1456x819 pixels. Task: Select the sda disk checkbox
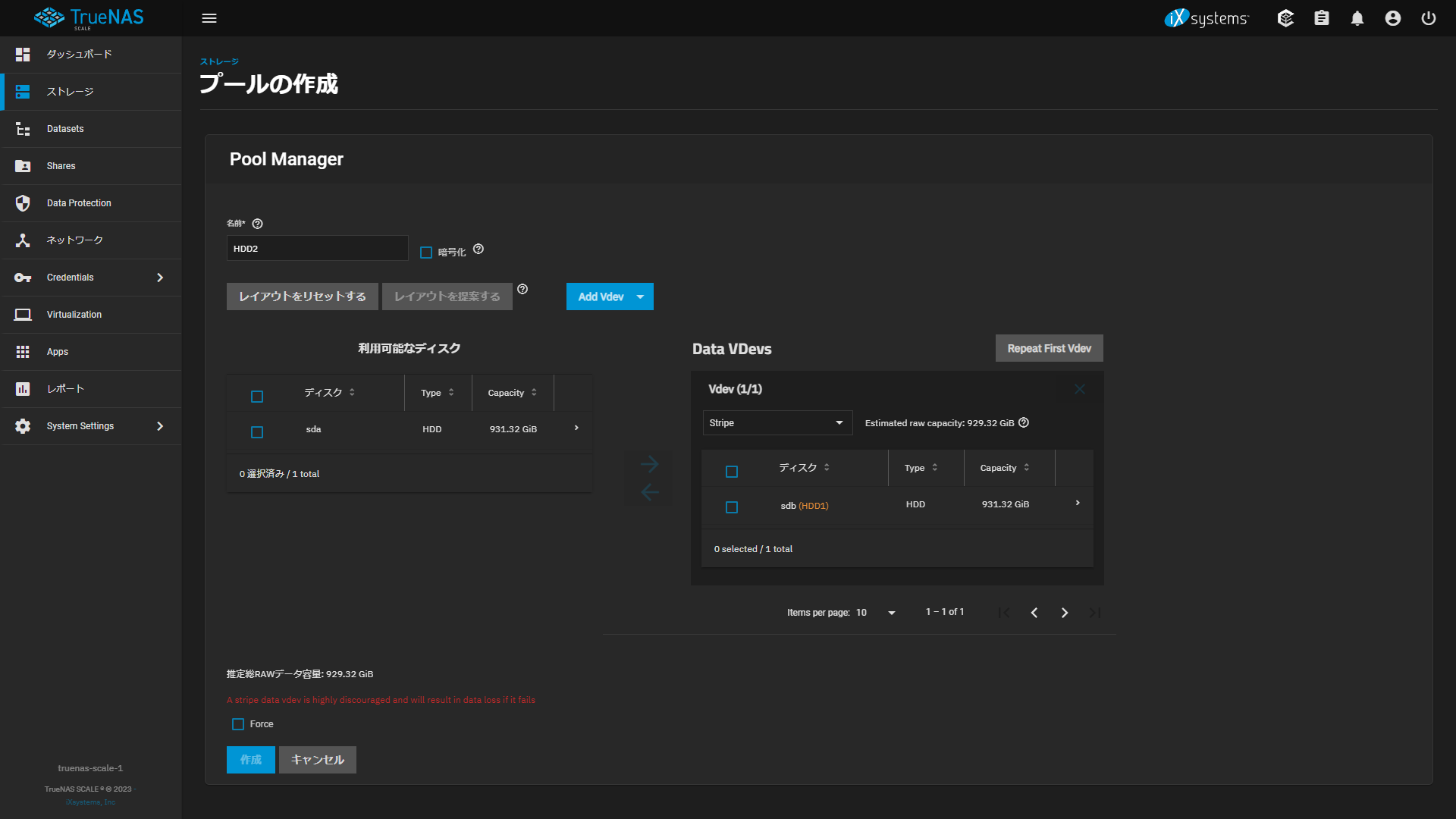(257, 432)
